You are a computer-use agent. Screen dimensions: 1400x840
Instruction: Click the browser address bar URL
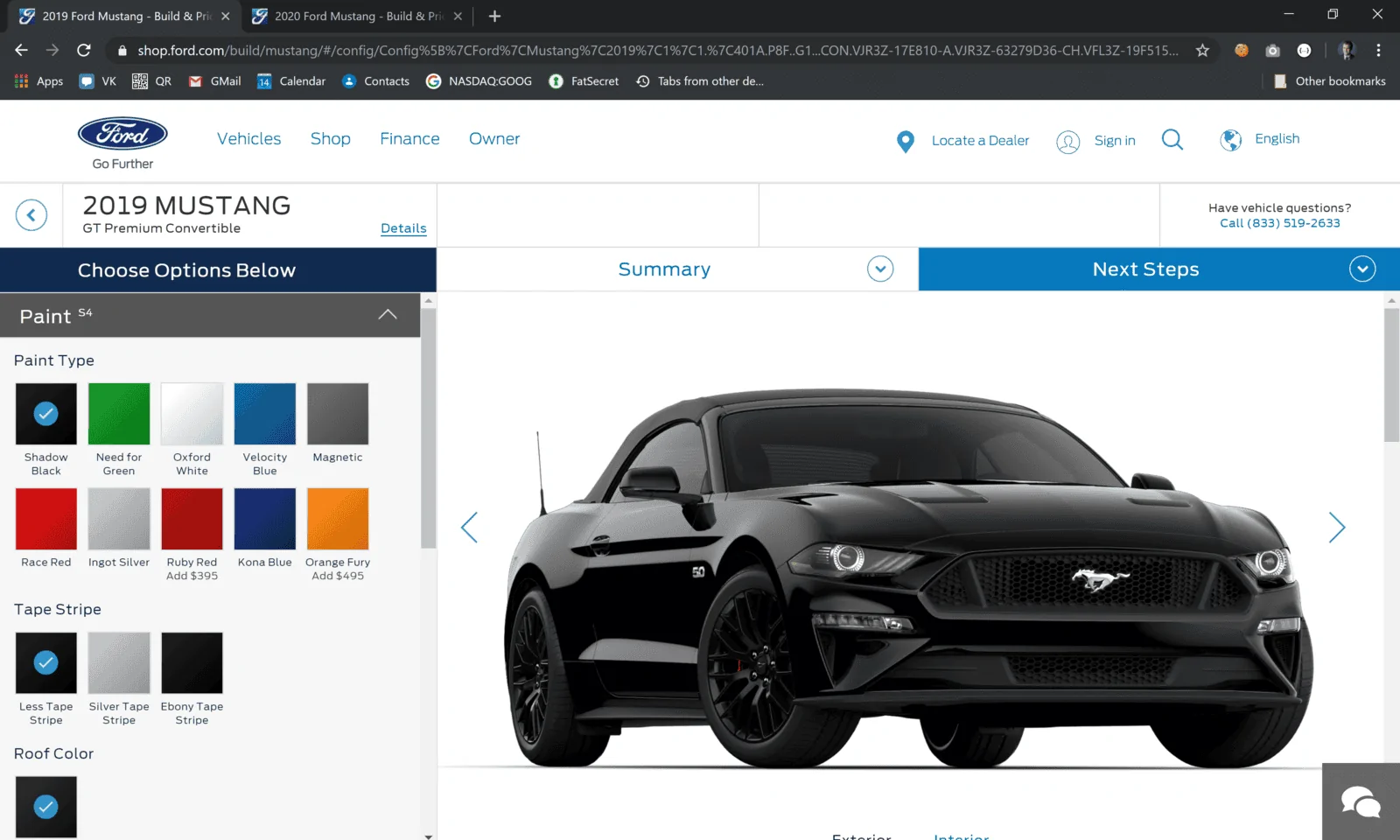[x=657, y=51]
